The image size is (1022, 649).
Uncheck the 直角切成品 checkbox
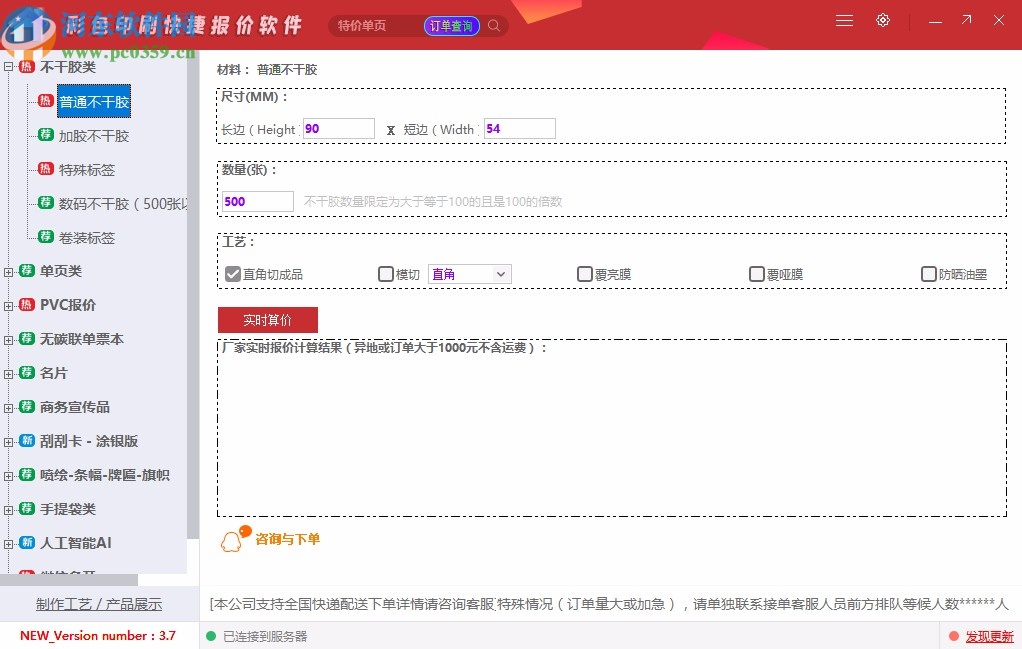tap(232, 273)
